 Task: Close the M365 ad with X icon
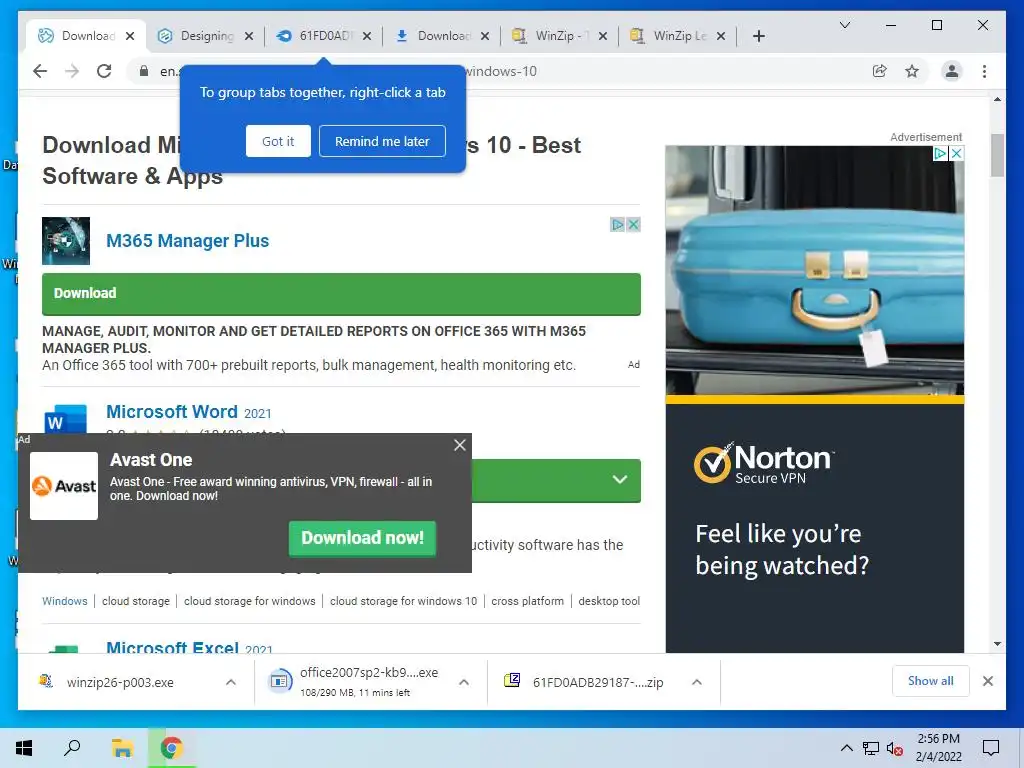[633, 225]
